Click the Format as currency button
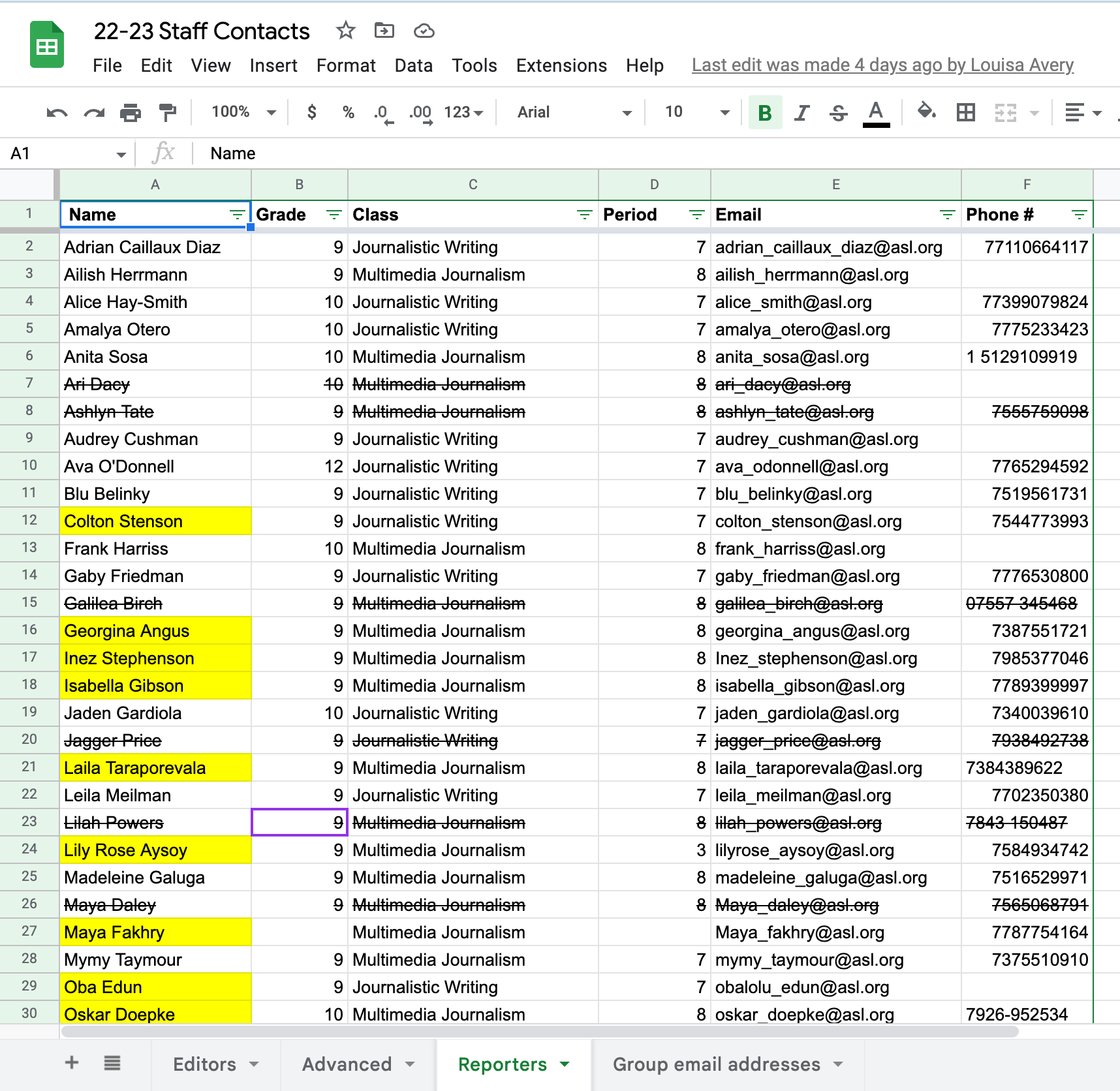Image resolution: width=1120 pixels, height=1091 pixels. click(x=312, y=112)
